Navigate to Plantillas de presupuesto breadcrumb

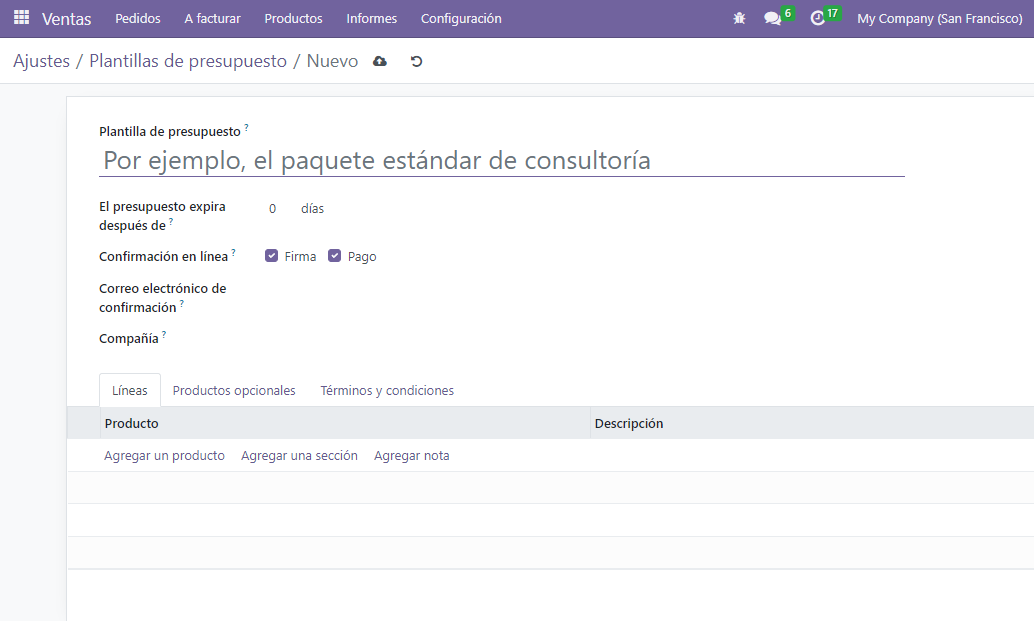(187, 60)
